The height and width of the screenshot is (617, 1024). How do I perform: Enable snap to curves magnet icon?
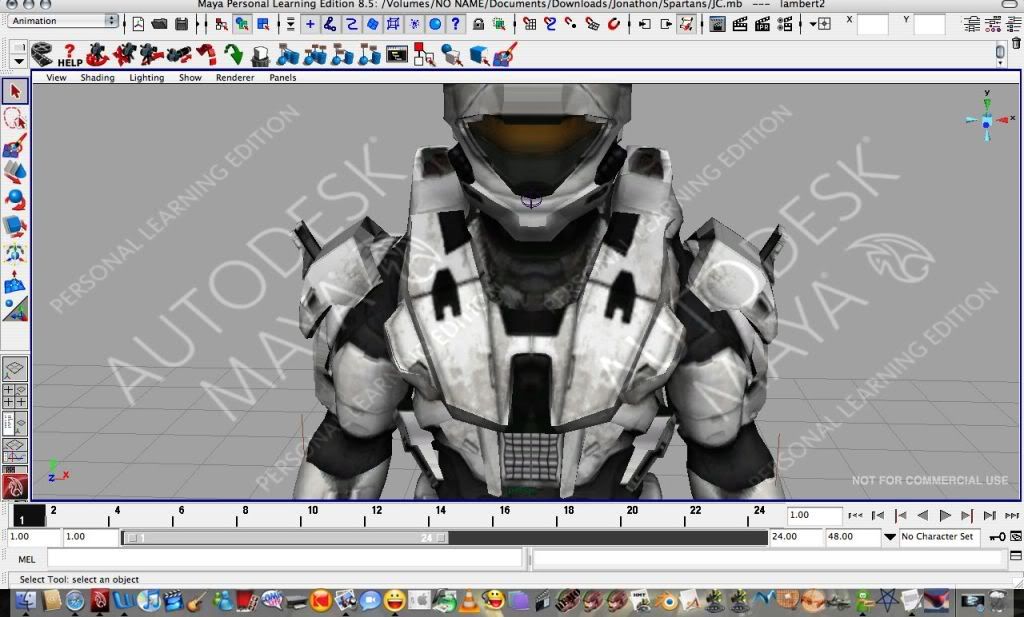click(550, 24)
